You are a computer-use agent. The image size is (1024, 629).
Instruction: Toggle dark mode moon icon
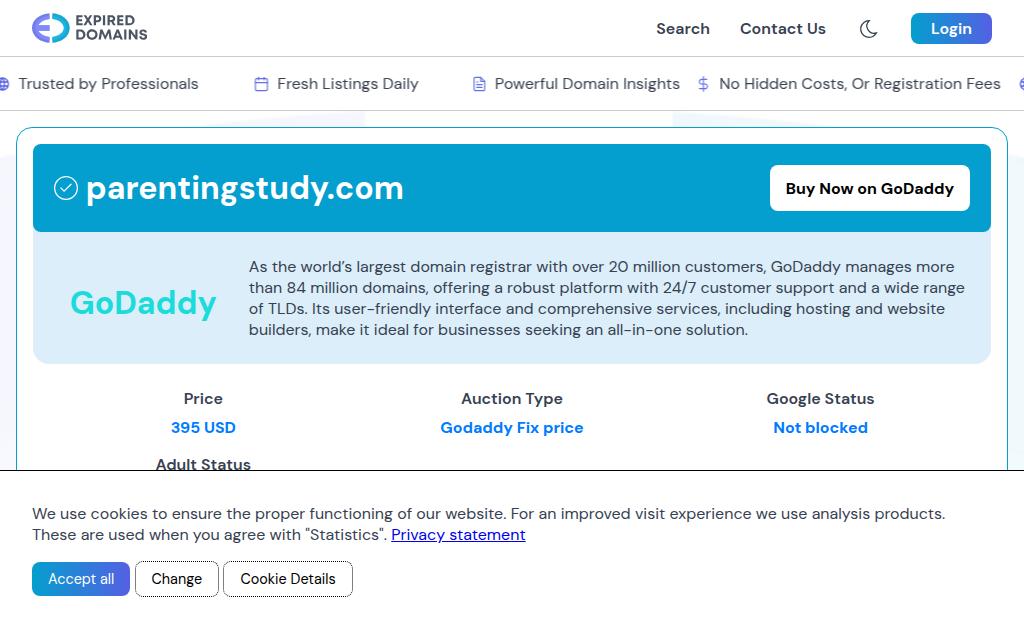pyautogui.click(x=868, y=29)
